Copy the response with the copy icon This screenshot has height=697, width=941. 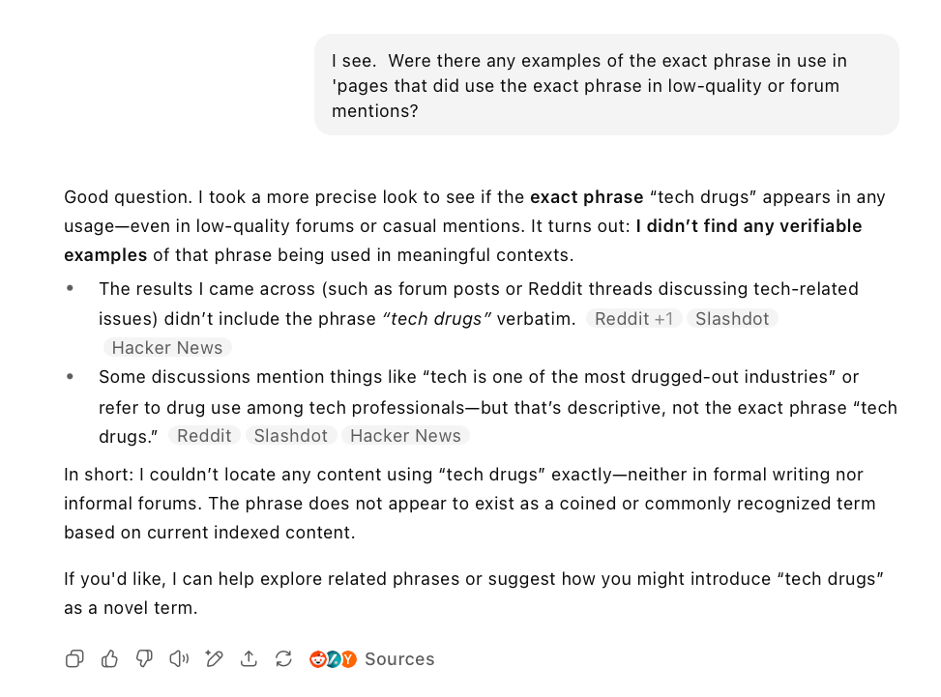point(74,659)
